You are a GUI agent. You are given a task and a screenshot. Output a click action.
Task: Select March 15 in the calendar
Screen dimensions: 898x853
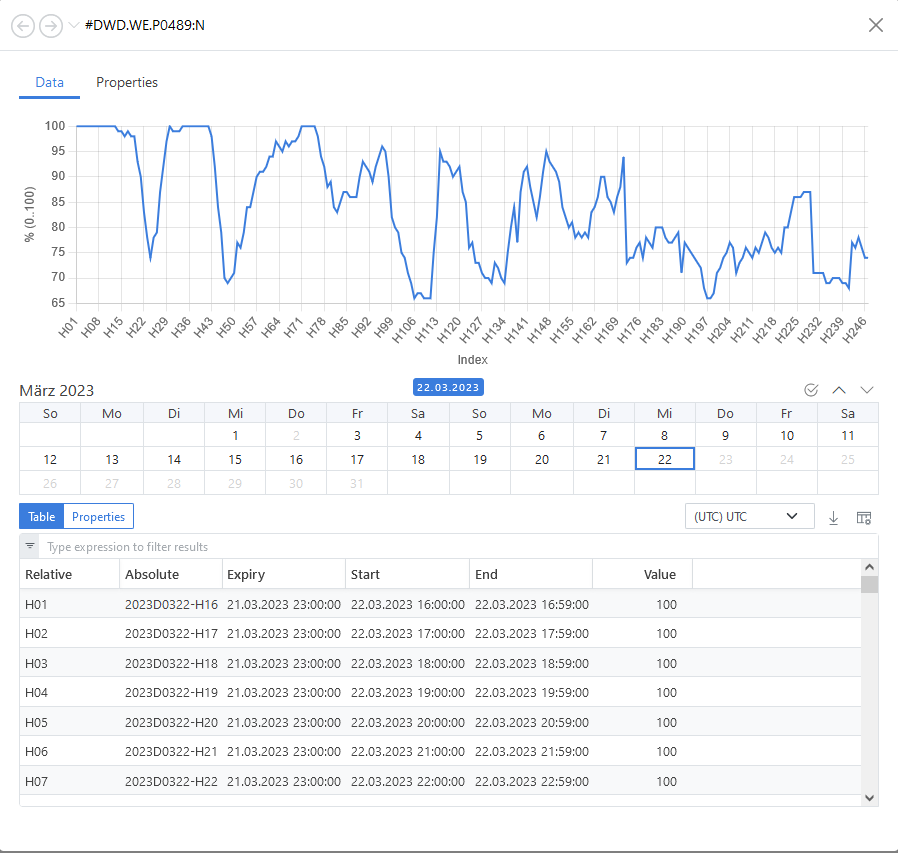235,460
